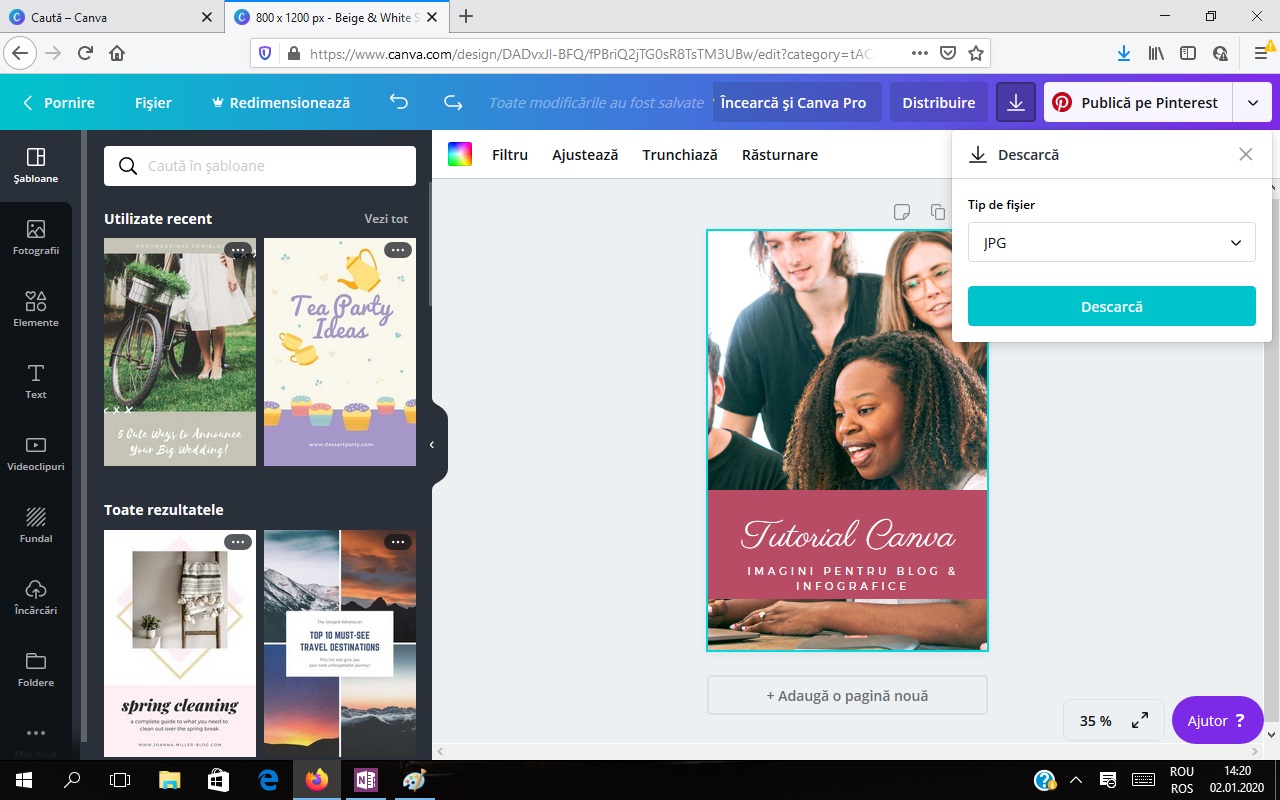
Task: Select the spring cleaning template thumbnail
Action: tap(180, 643)
